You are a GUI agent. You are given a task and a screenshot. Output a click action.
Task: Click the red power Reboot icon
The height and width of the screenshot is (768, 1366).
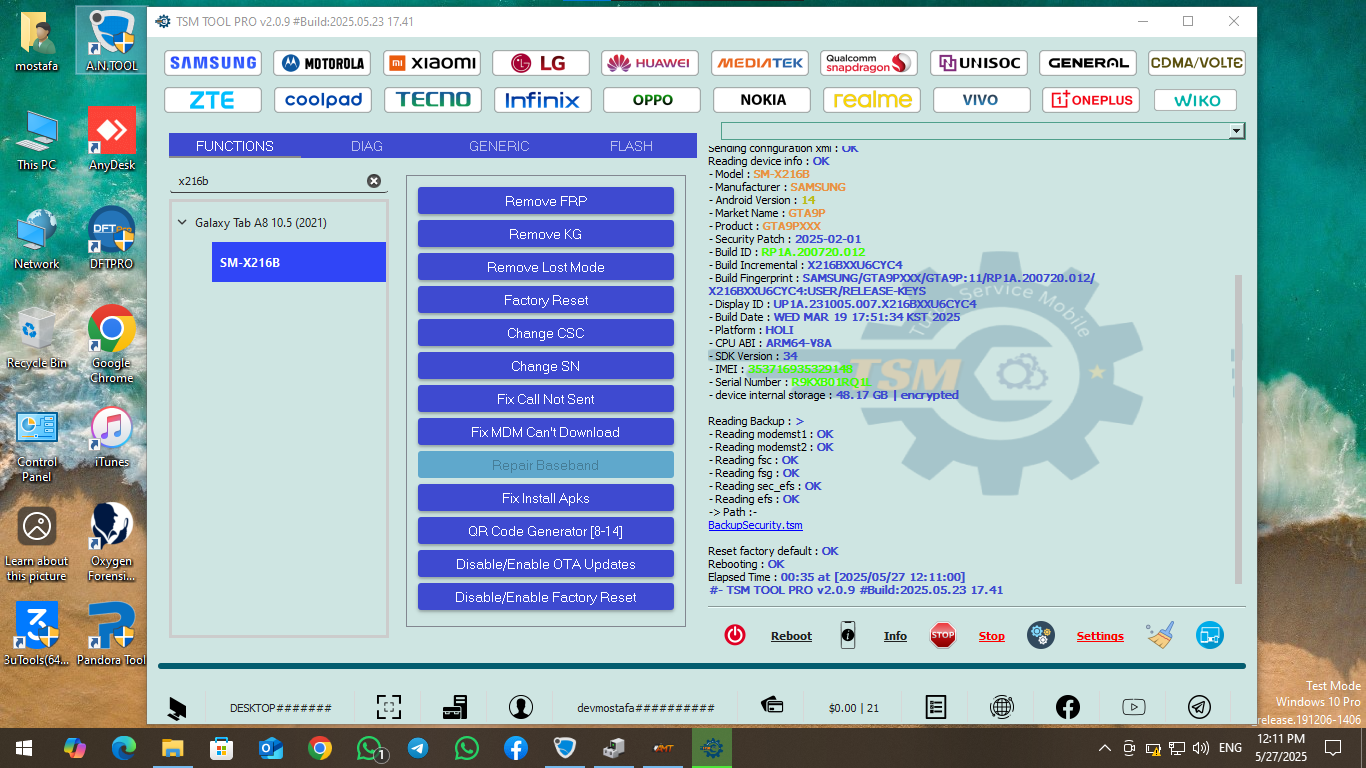(735, 635)
